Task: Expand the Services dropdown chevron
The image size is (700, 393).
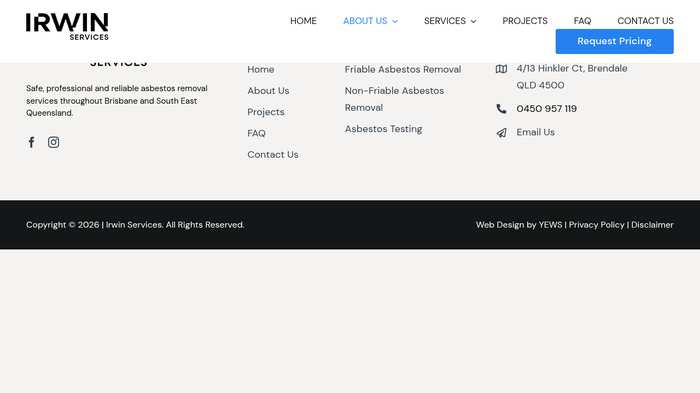Action: 474,21
